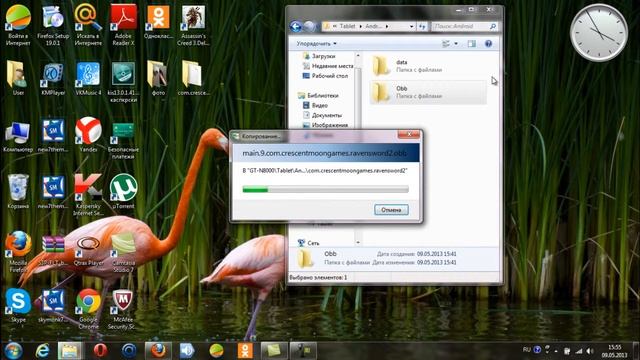Go back in the Explorer window
The width and height of the screenshot is (640, 360).
pyautogui.click(x=296, y=27)
